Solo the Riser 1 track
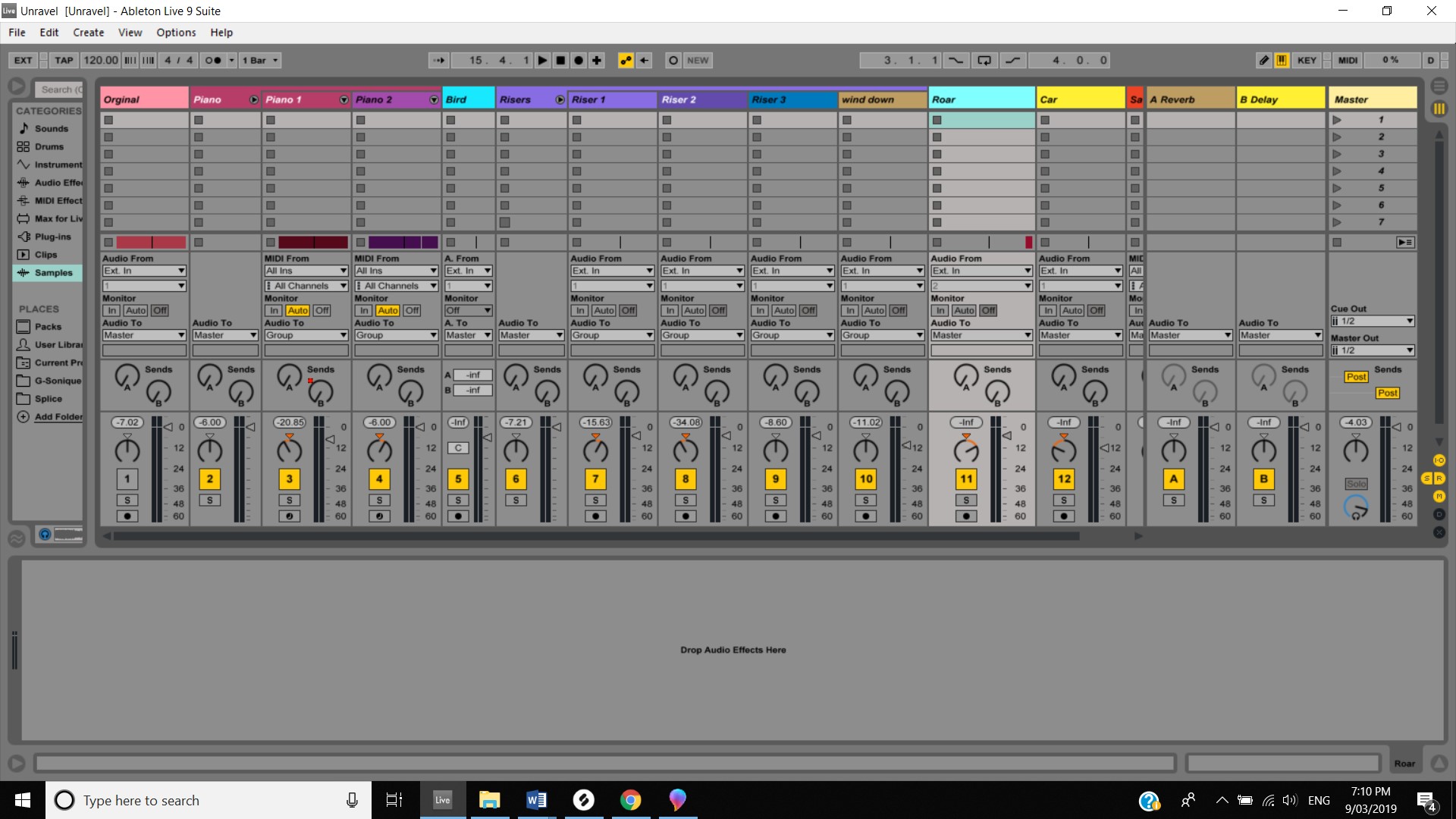The image size is (1456, 819). point(595,500)
